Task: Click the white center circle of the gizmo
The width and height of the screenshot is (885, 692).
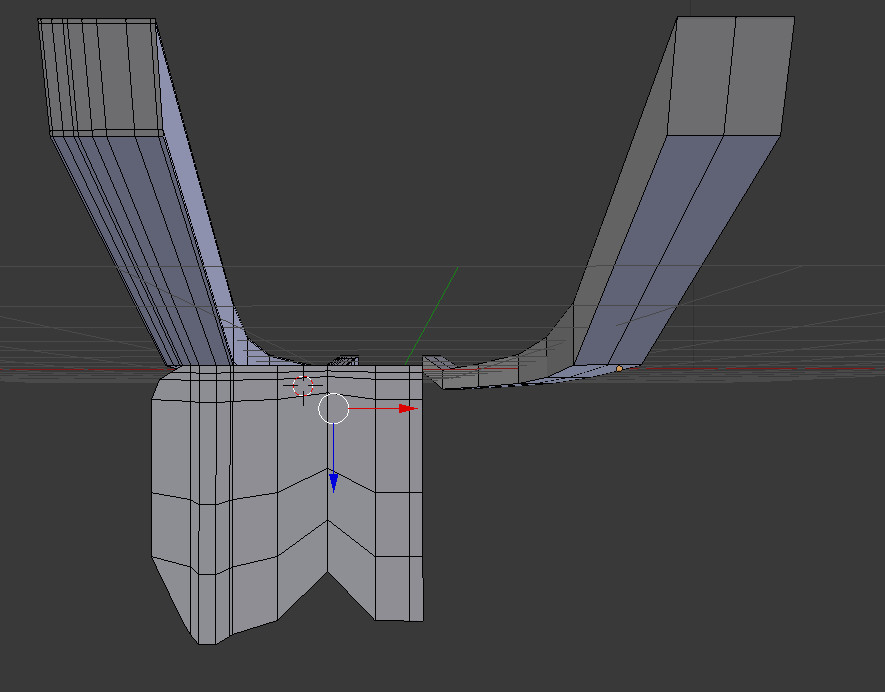Action: coord(334,408)
